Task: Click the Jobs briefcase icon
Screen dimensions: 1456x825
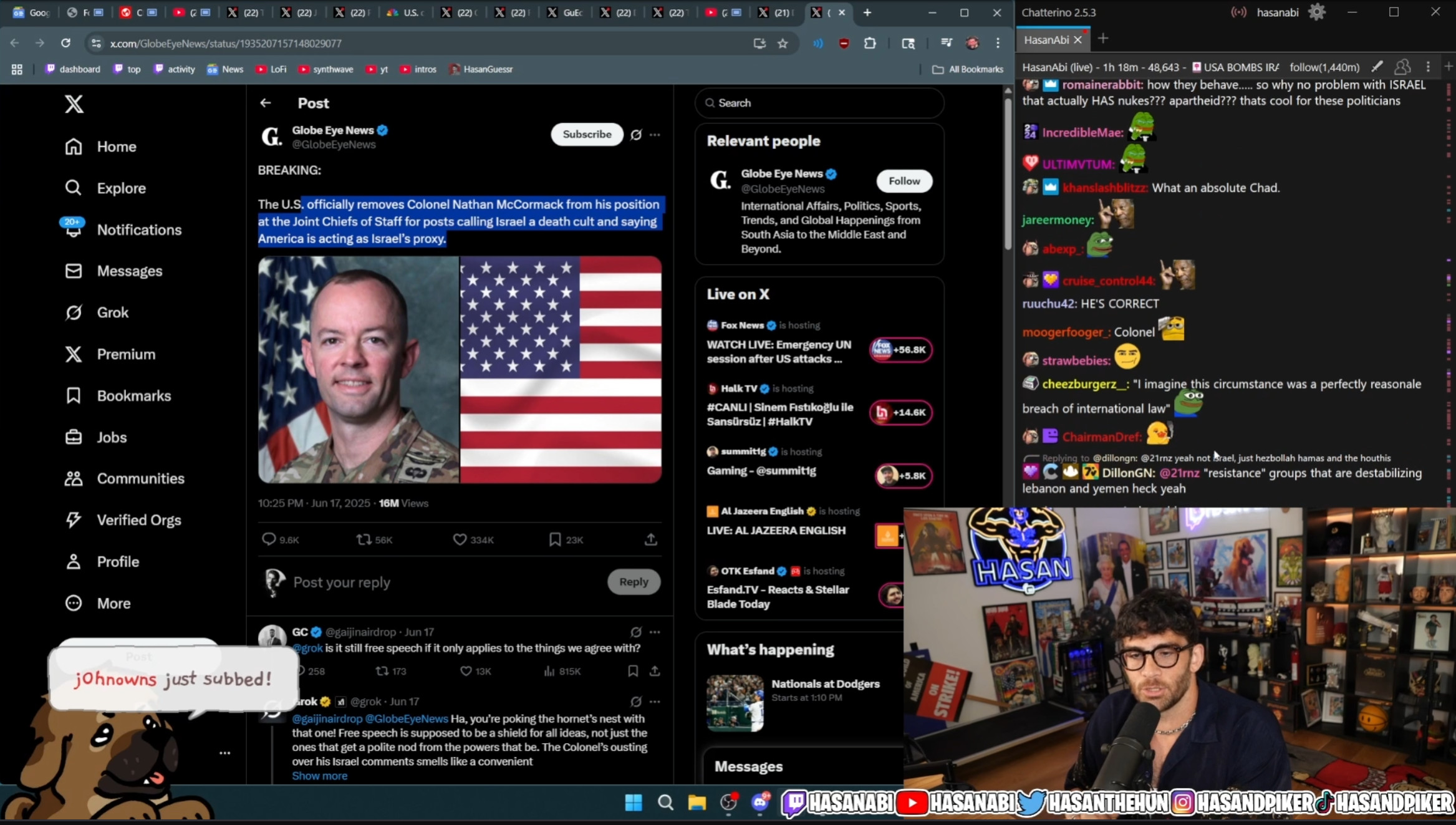Action: pos(74,437)
